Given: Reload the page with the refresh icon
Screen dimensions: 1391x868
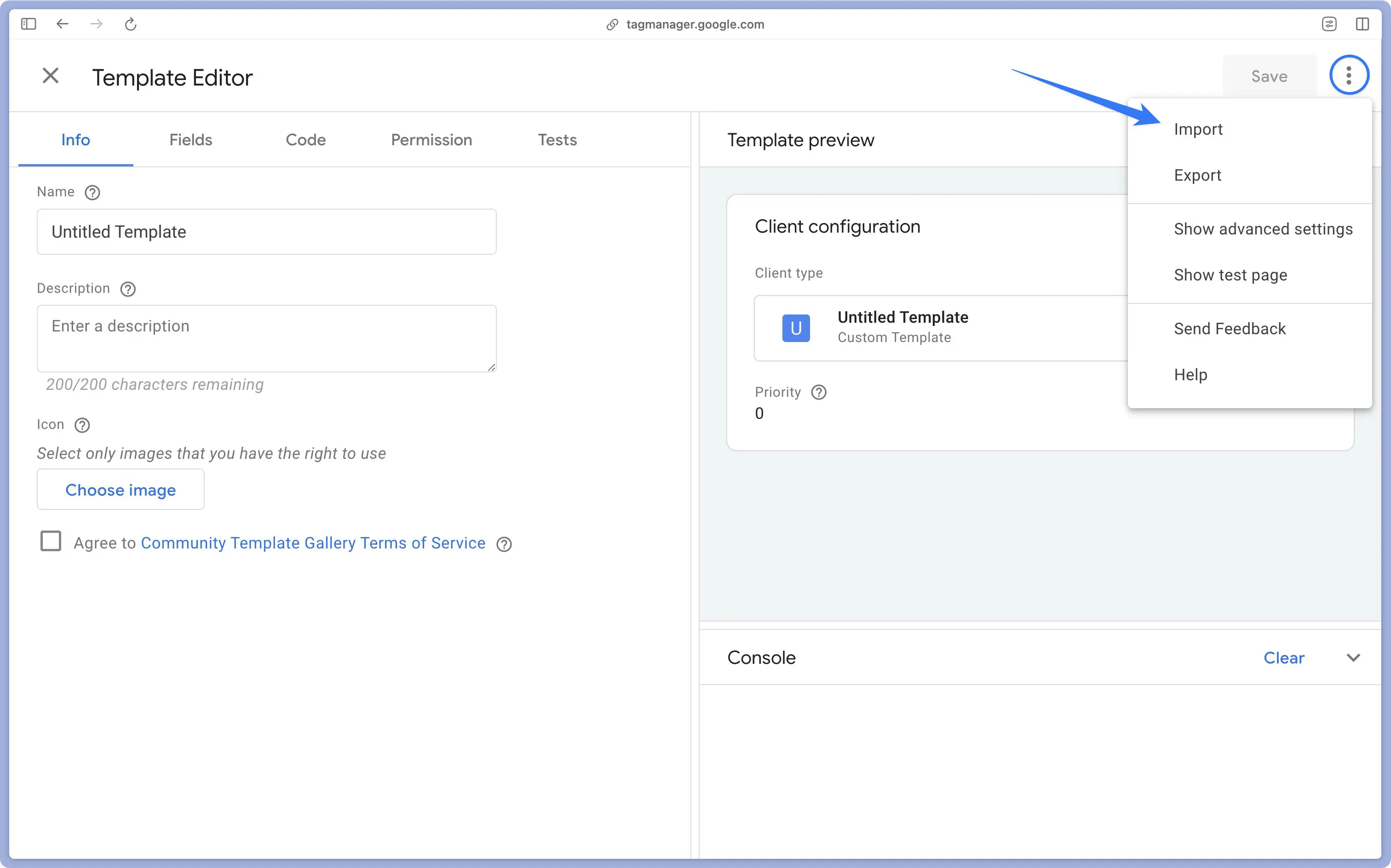Looking at the screenshot, I should click(x=131, y=24).
